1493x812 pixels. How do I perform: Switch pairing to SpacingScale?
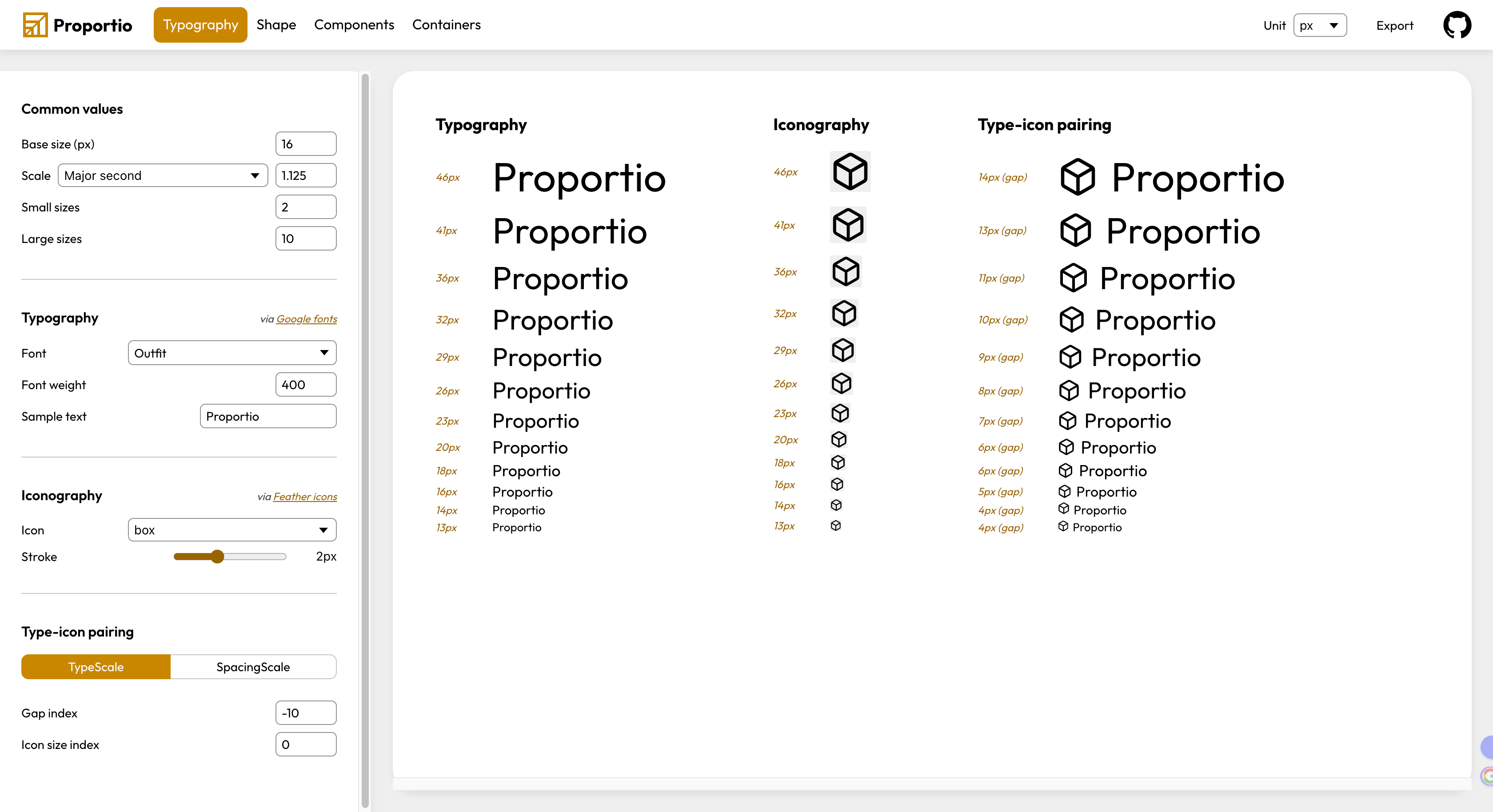coord(253,666)
